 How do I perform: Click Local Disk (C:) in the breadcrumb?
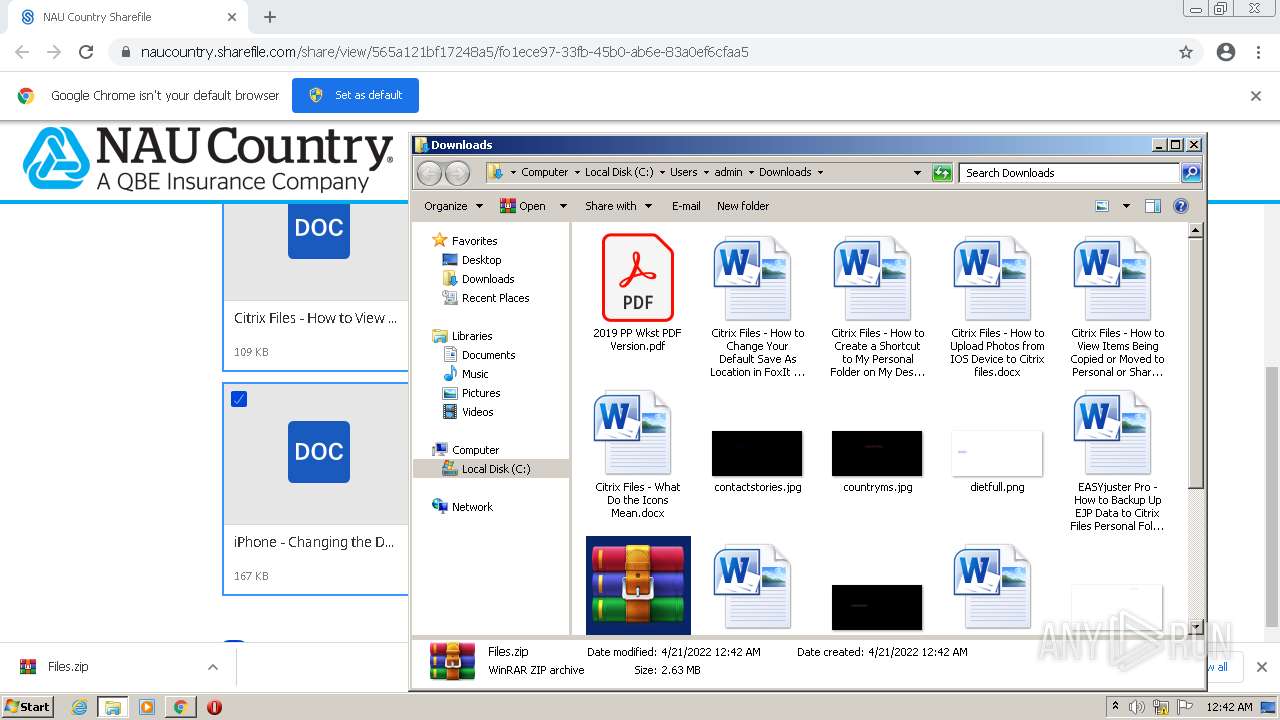click(618, 172)
